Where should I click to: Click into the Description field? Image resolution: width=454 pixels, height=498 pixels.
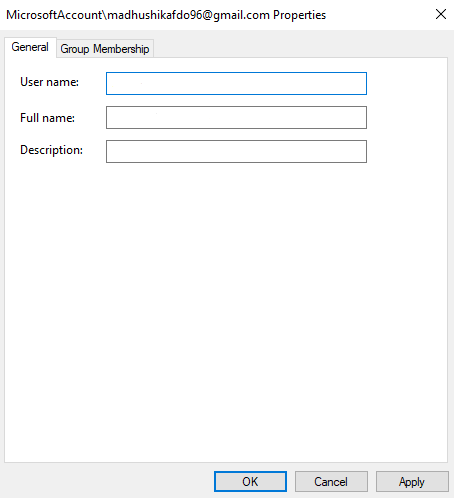tap(236, 151)
